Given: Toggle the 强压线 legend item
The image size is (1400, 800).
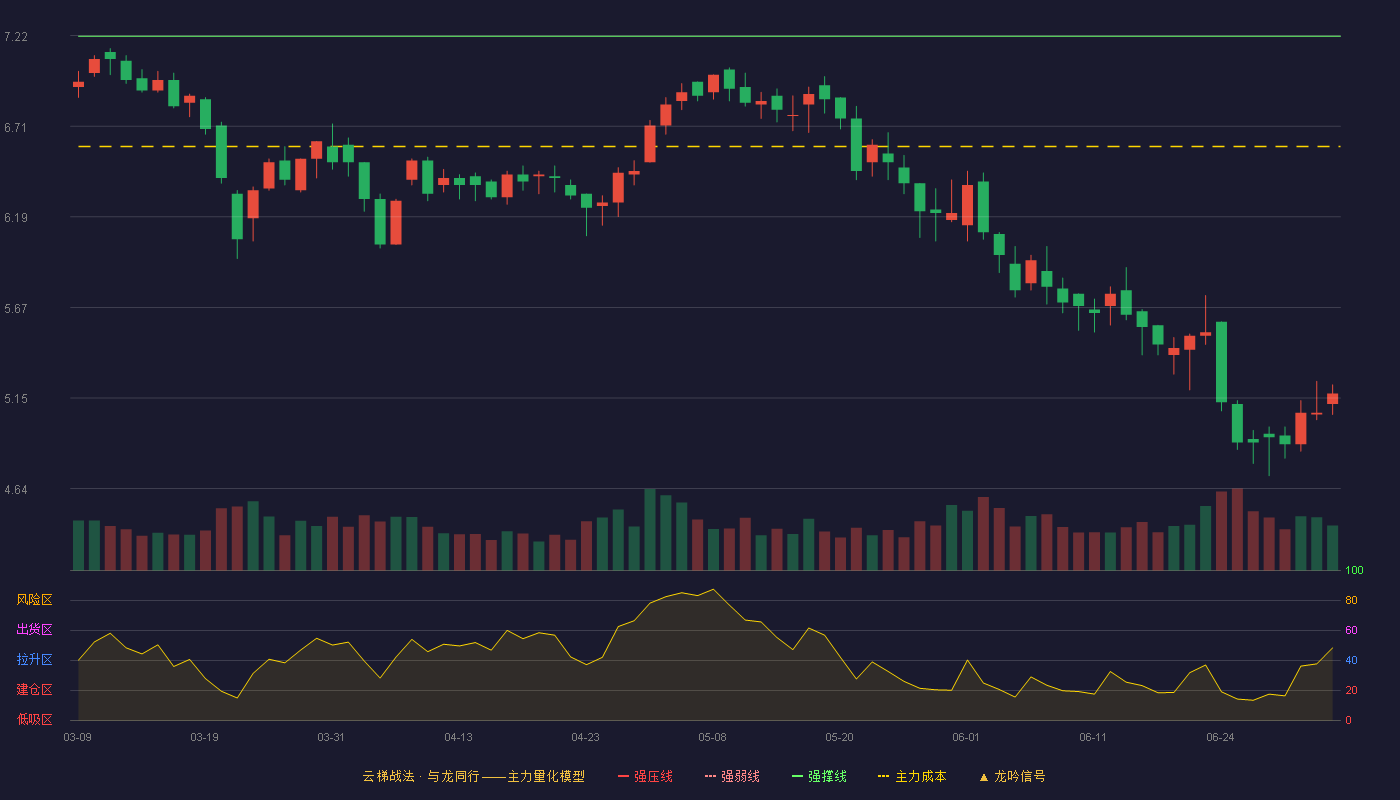Looking at the screenshot, I should coord(645,776).
